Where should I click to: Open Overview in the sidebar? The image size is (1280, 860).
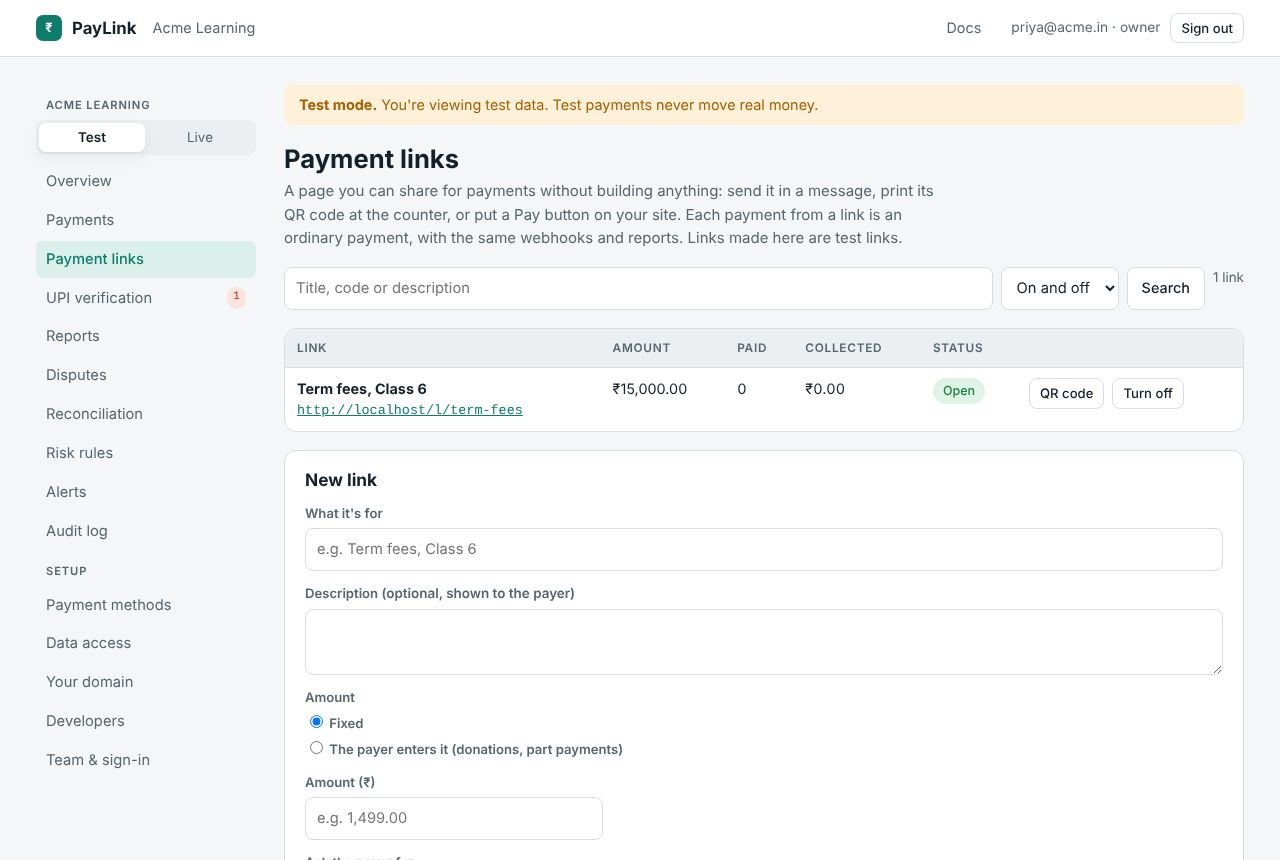tap(146, 181)
